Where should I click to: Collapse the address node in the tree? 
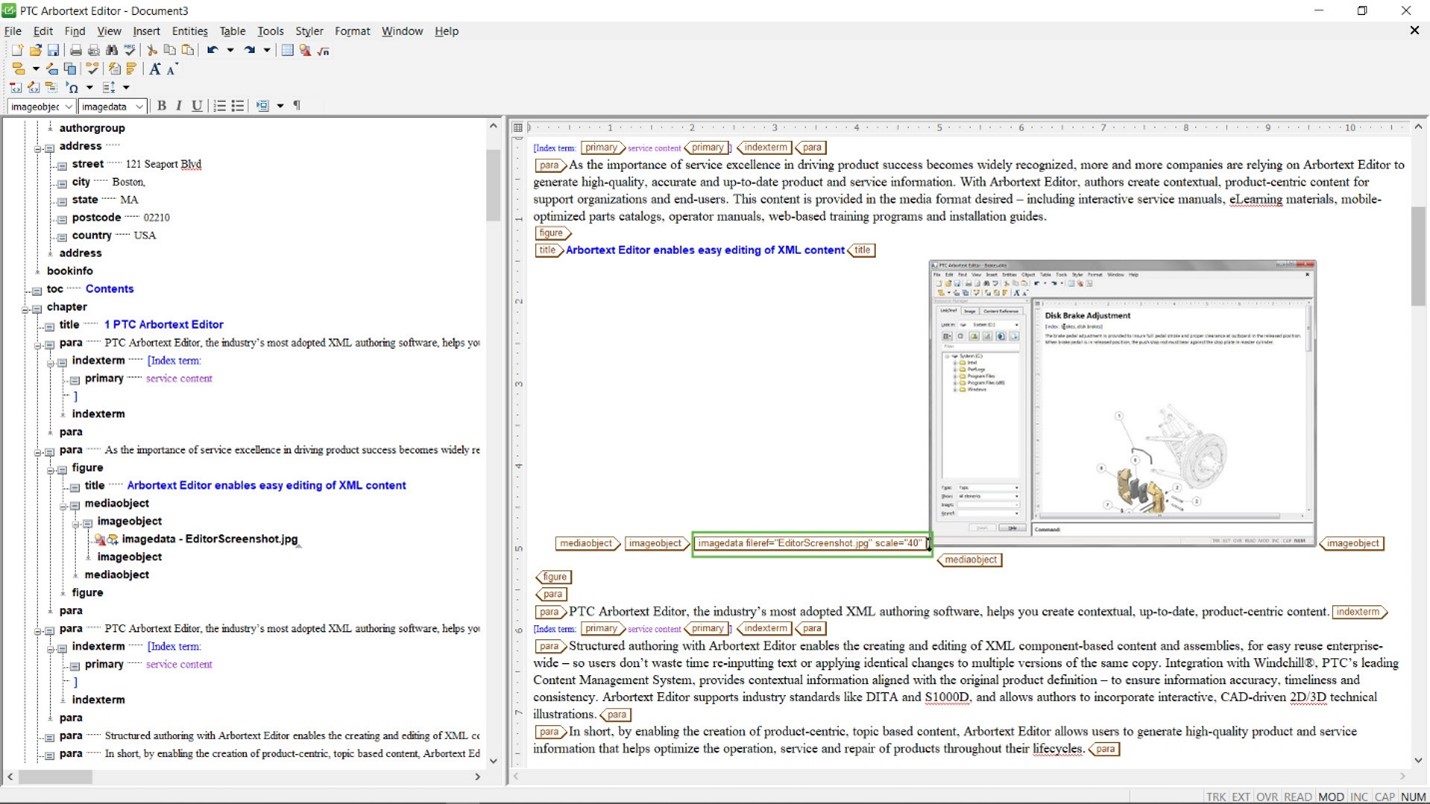pyautogui.click(x=38, y=147)
